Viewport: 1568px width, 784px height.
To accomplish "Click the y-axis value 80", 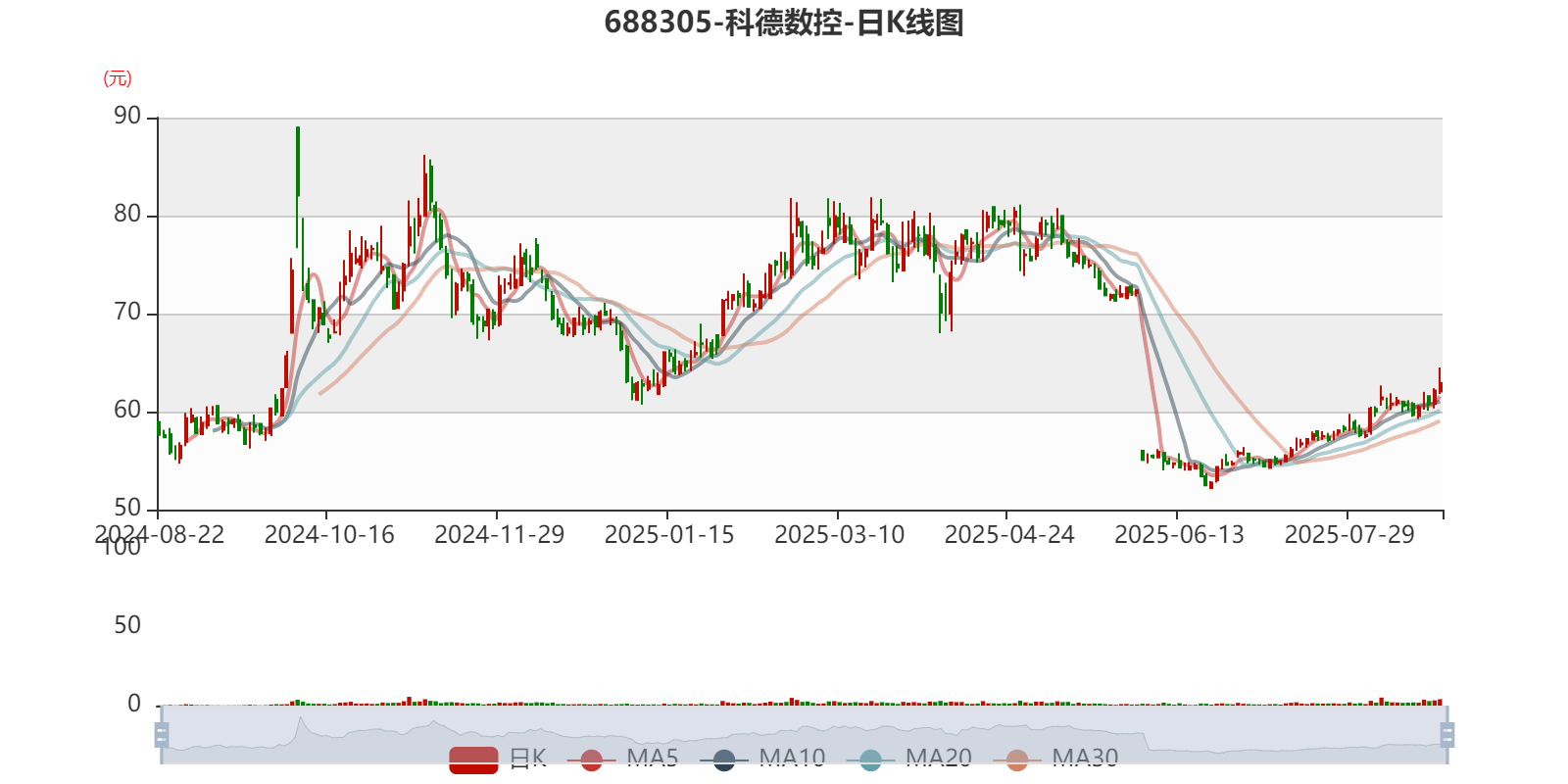I will (x=127, y=215).
